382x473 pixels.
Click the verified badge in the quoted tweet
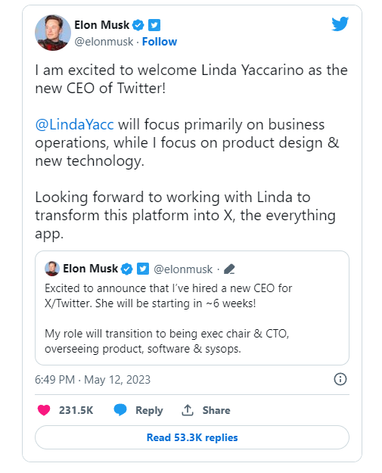point(127,269)
